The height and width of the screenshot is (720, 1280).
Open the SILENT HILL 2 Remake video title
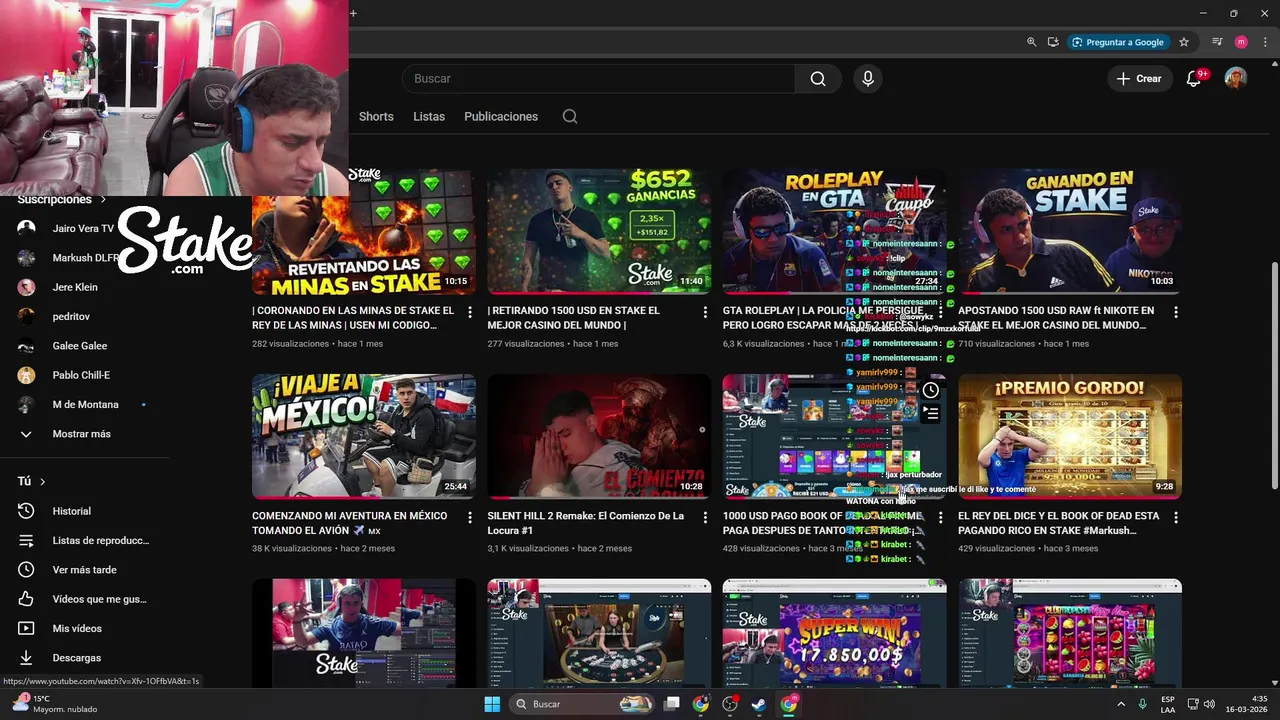point(586,523)
